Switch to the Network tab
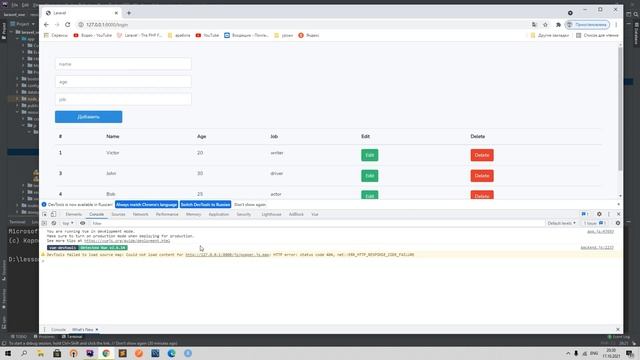This screenshot has width=640, height=360. pyautogui.click(x=140, y=214)
